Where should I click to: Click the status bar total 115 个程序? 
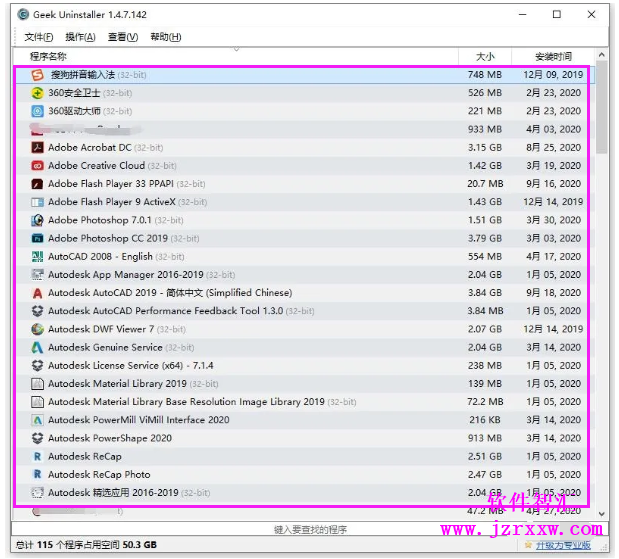[86, 545]
